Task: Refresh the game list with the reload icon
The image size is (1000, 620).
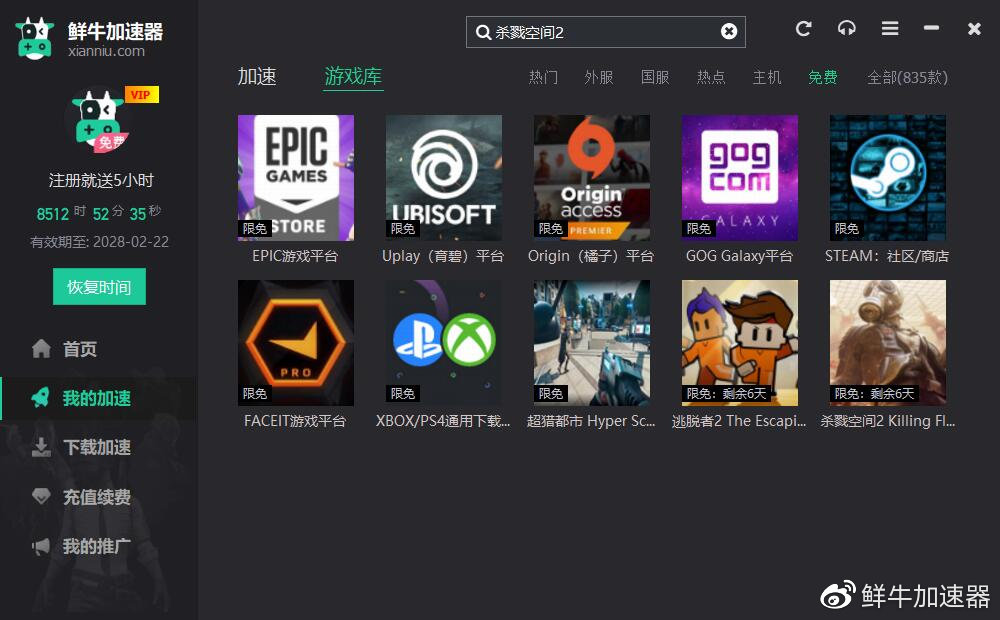Action: (x=803, y=29)
